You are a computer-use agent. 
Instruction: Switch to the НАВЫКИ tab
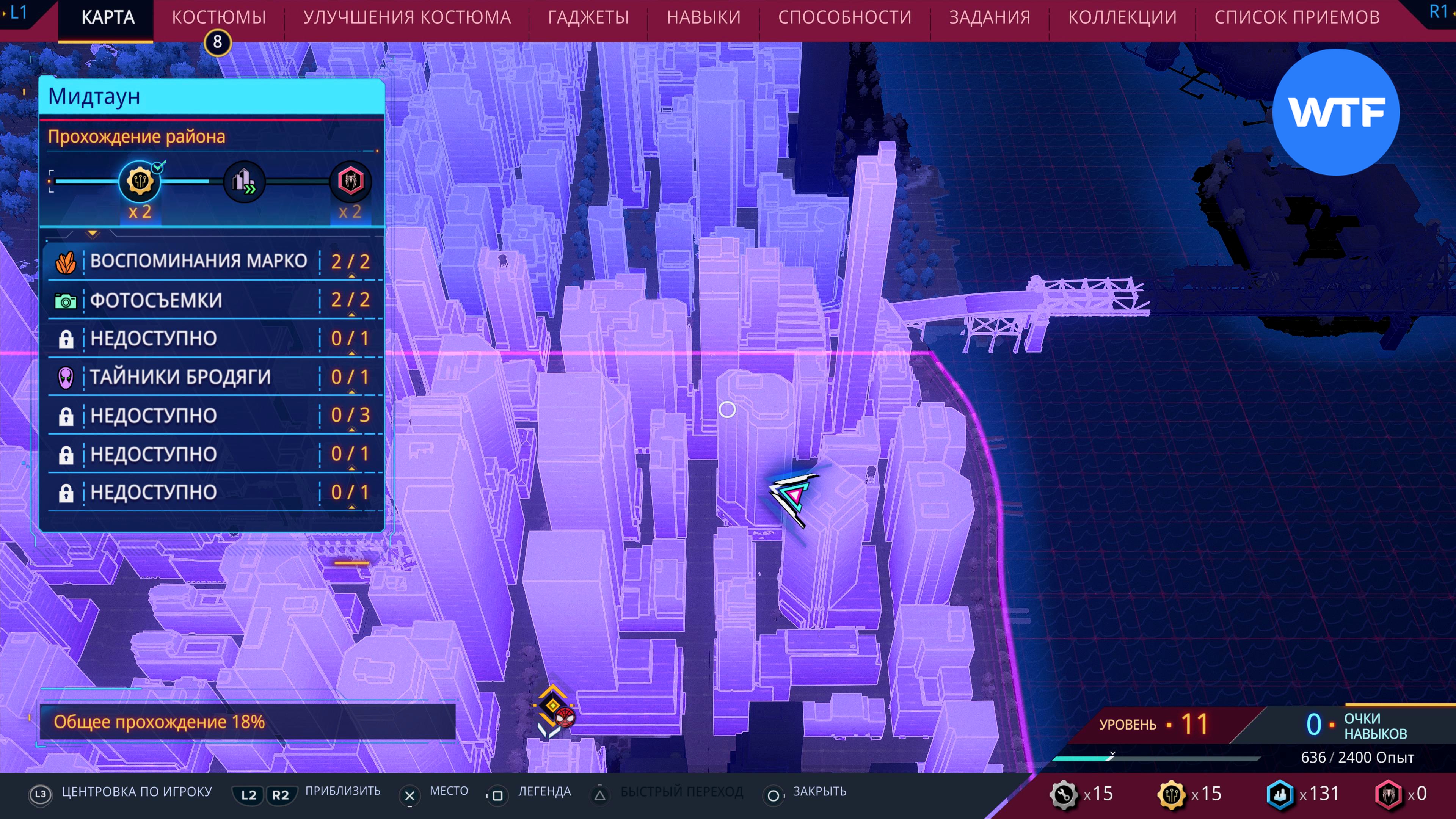[x=703, y=17]
